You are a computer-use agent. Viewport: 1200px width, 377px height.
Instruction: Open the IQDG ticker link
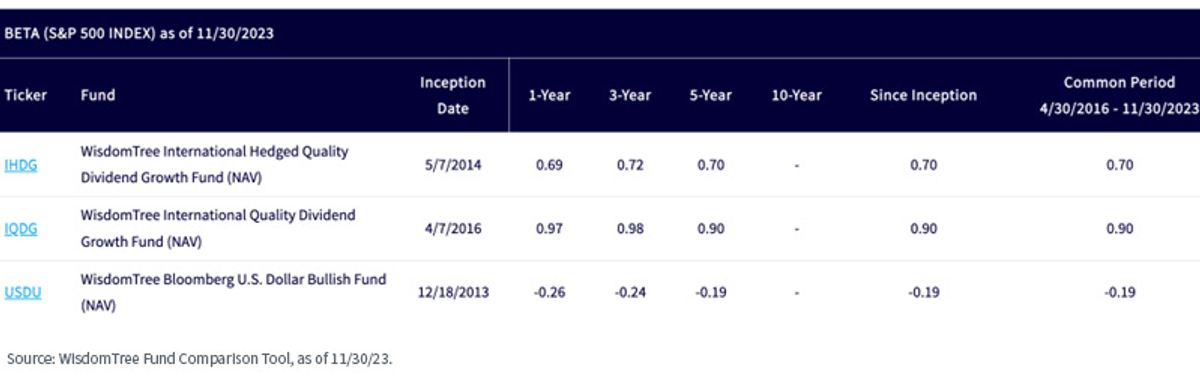(x=22, y=229)
